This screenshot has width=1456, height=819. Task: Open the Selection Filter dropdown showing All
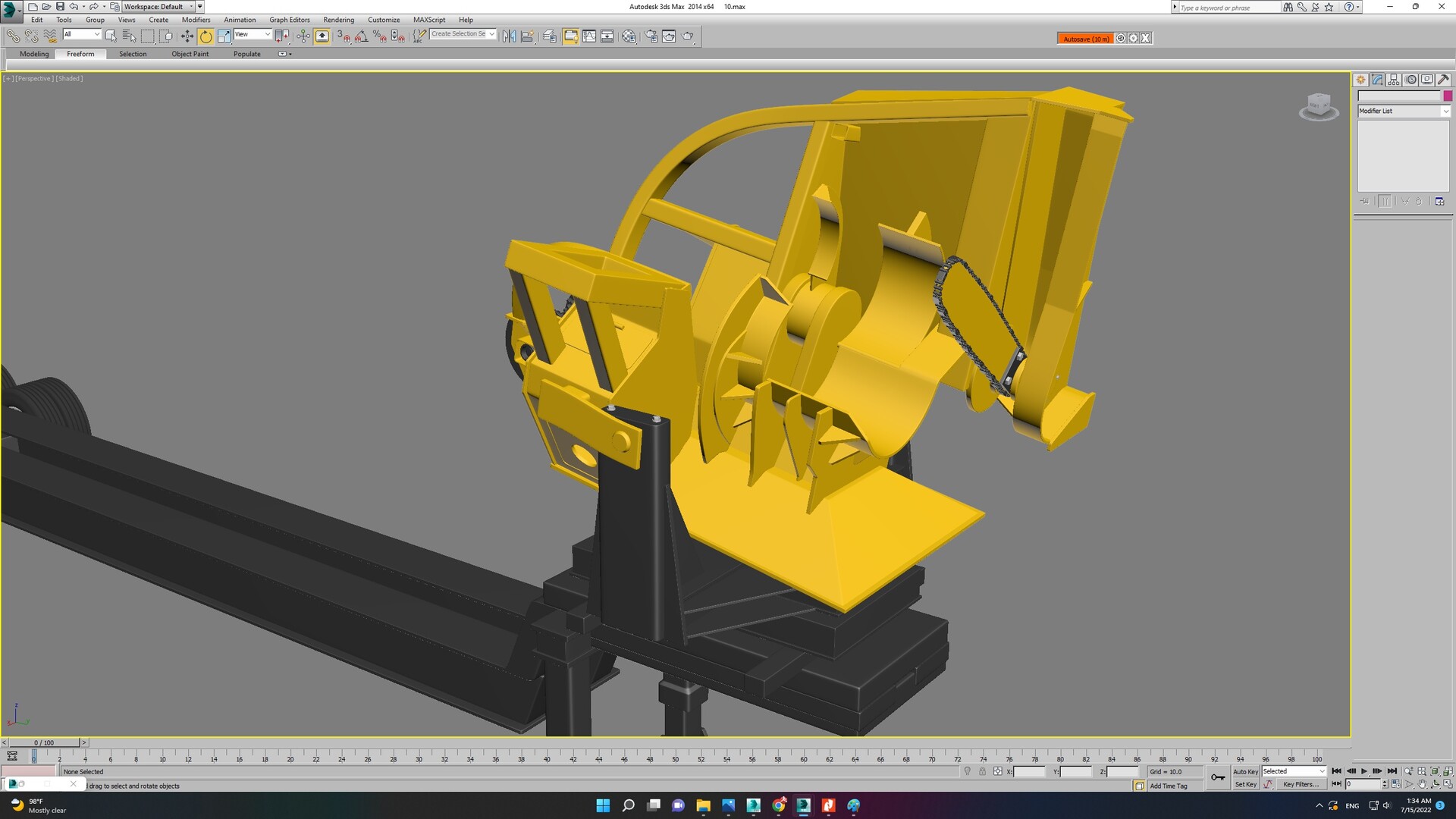click(x=81, y=34)
